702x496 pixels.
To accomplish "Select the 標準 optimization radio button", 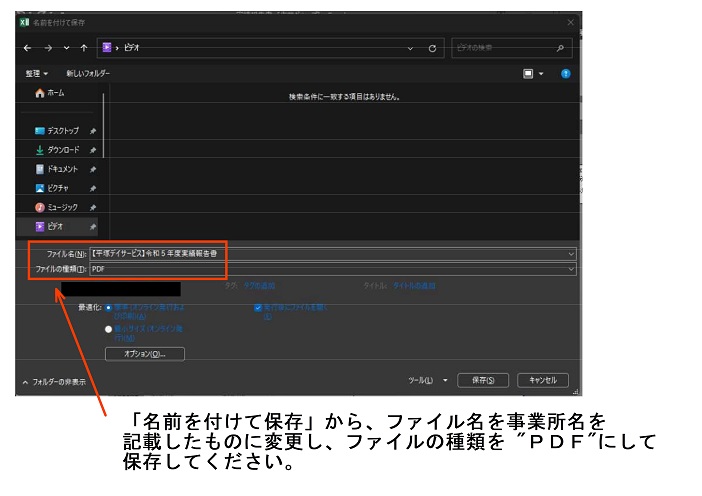I will click(108, 308).
